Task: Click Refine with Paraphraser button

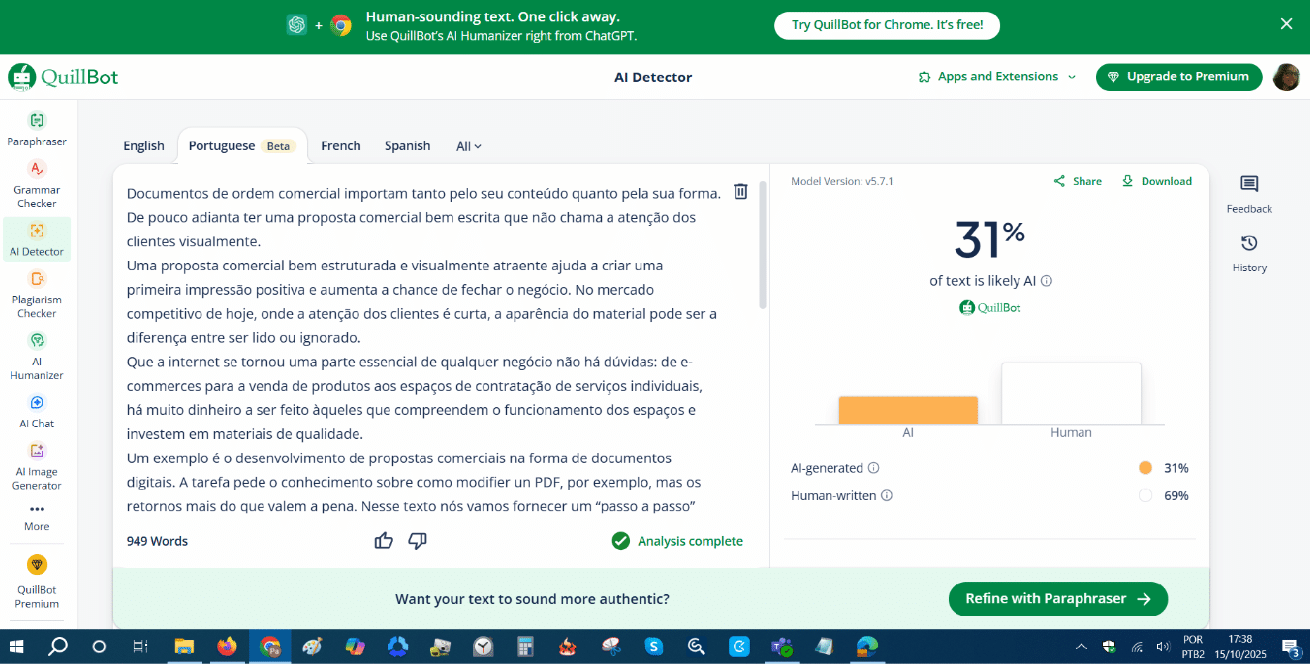Action: coord(1057,599)
